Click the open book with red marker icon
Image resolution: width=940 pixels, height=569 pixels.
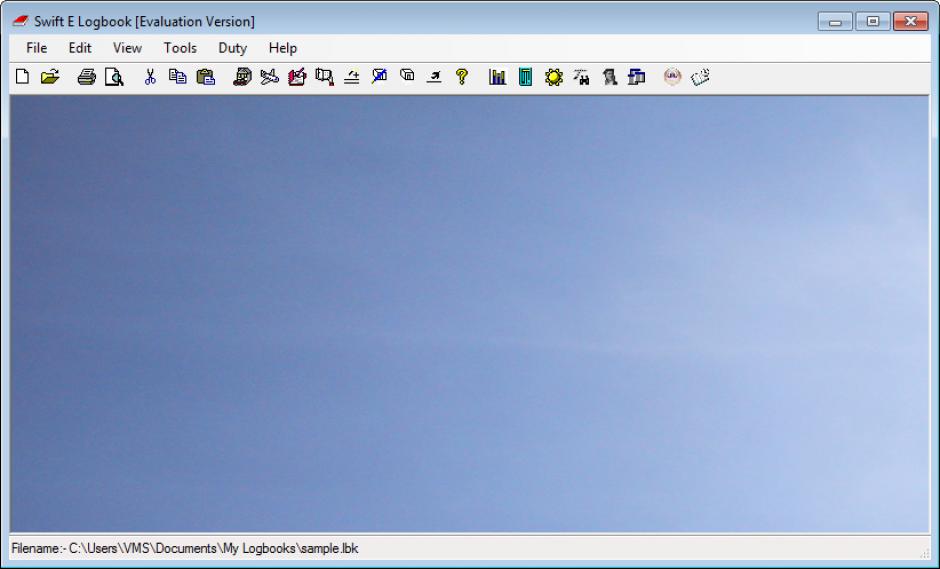pos(324,77)
